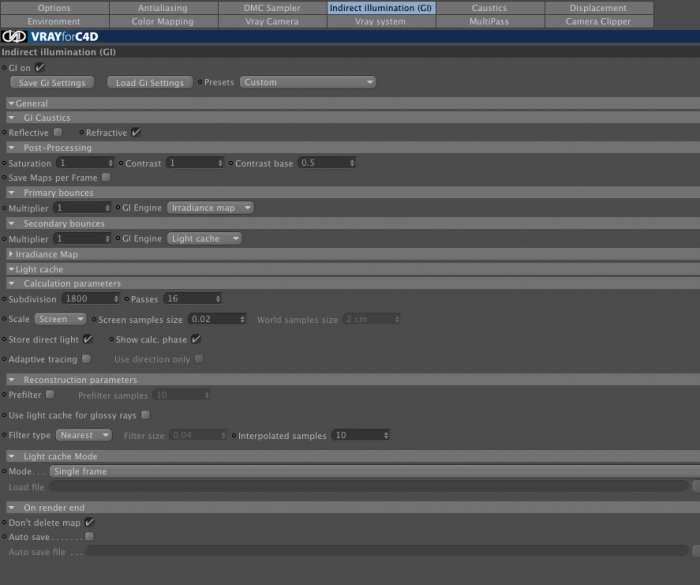Collapse the On render end section

coord(12,508)
